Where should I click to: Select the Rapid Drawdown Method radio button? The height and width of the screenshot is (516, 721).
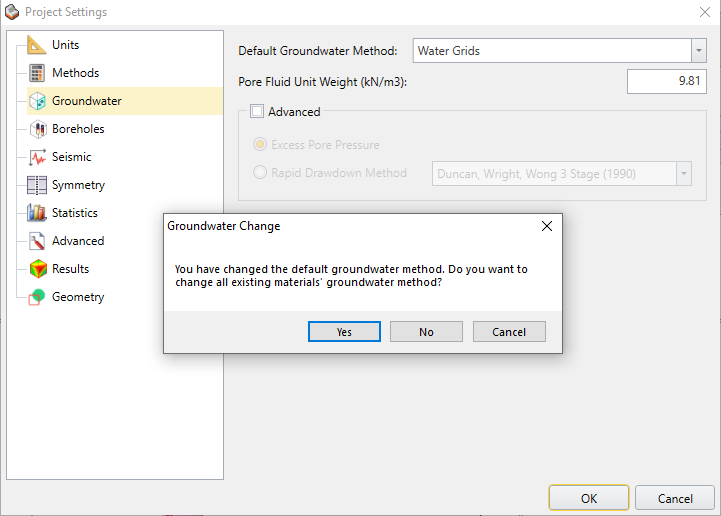coord(261,173)
